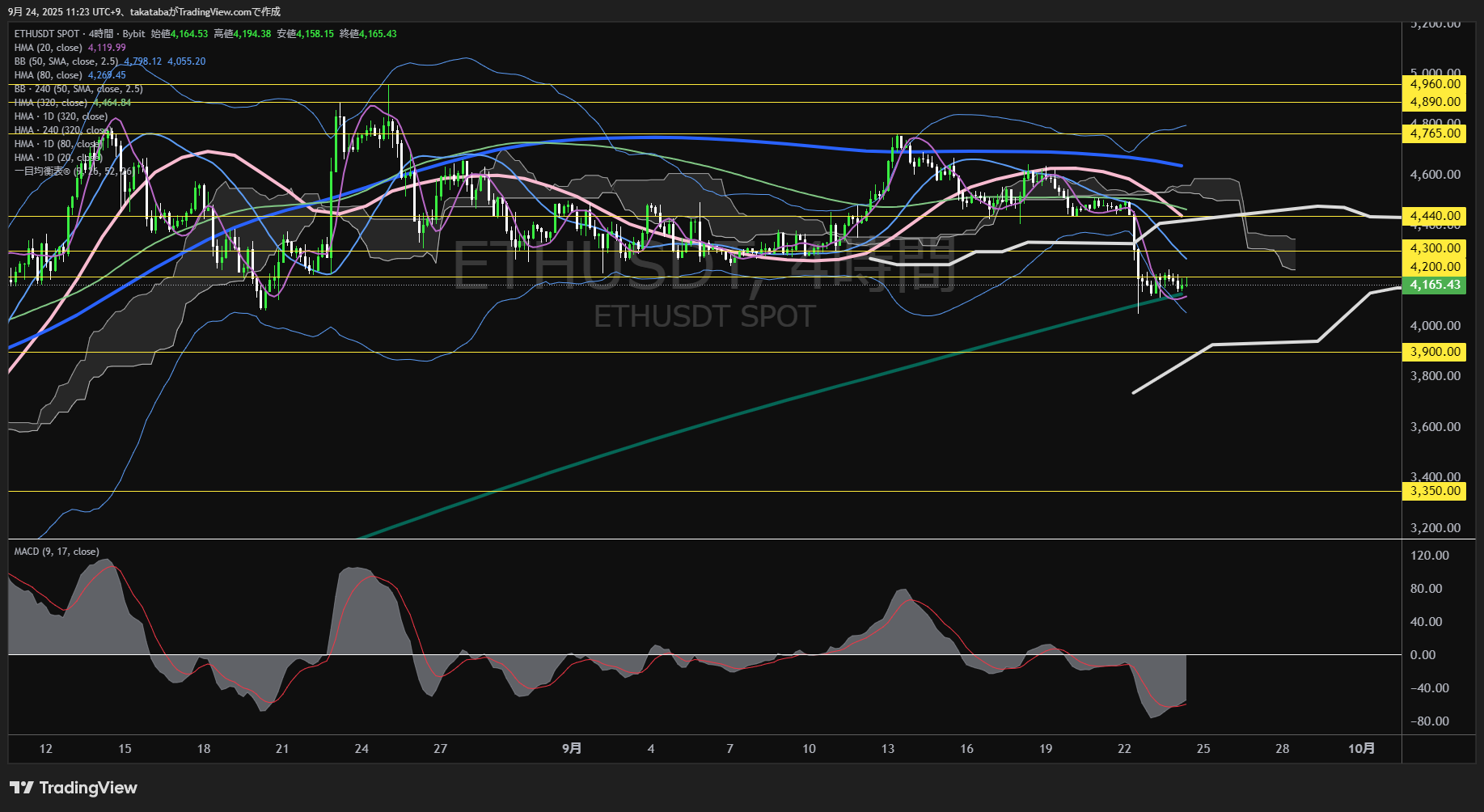The image size is (1484, 812).
Task: Select the HMA (80, close) indicator legend
Action: click(x=49, y=75)
